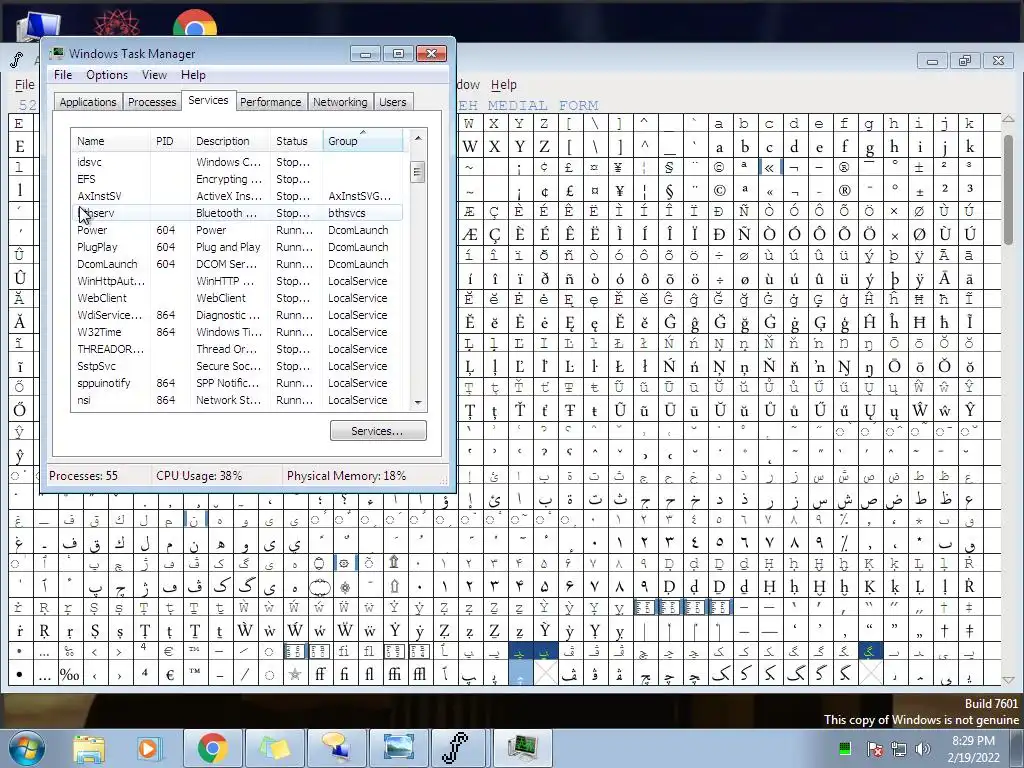
Task: Open the Options menu in Task Manager
Action: 107,75
